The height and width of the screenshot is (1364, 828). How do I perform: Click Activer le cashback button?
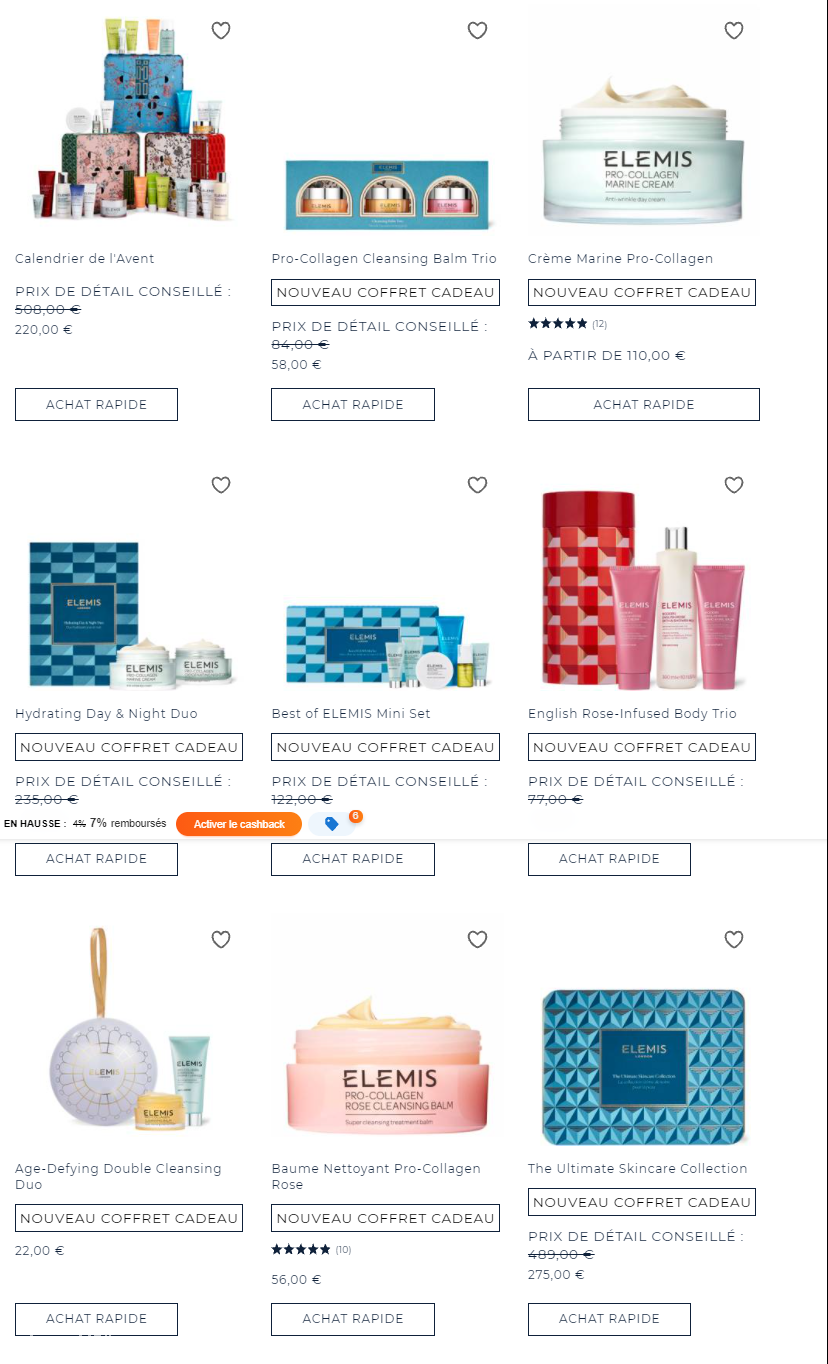pyautogui.click(x=239, y=824)
